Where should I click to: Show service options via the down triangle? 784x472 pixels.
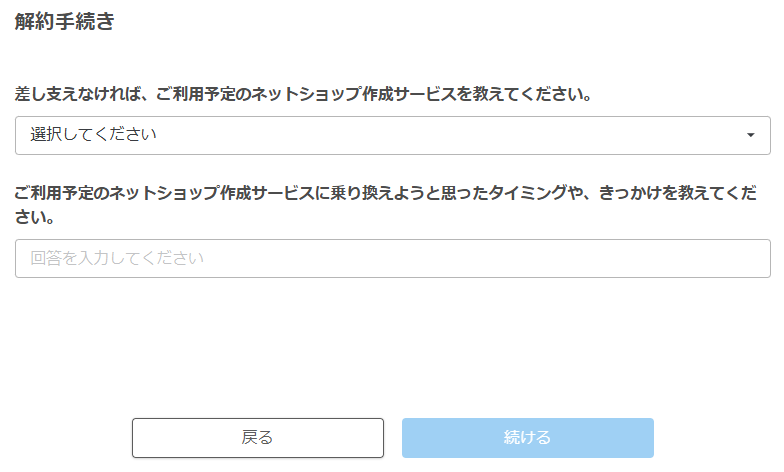click(x=751, y=136)
